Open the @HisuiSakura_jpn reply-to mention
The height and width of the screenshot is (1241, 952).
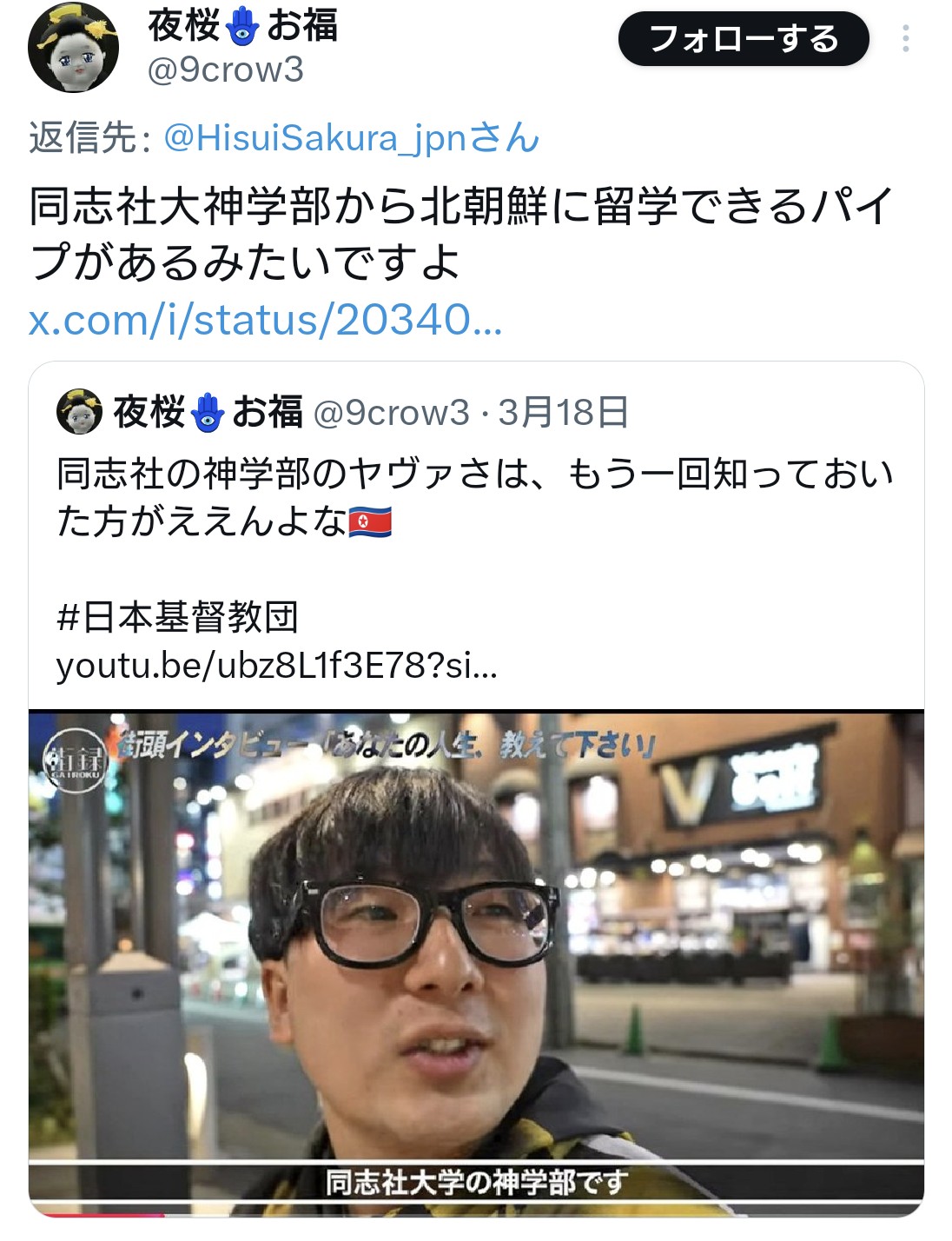tap(352, 137)
